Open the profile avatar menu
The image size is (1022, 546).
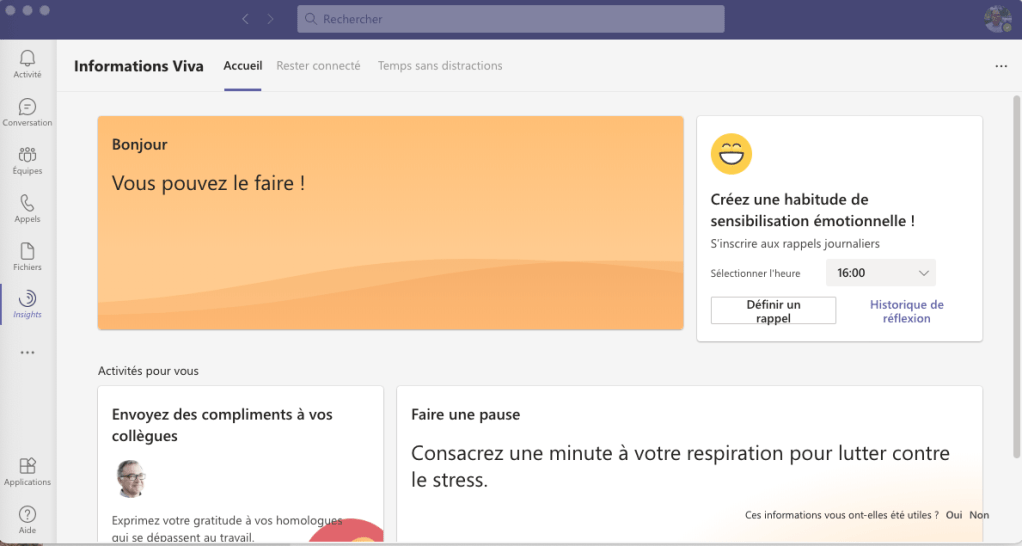(x=997, y=19)
